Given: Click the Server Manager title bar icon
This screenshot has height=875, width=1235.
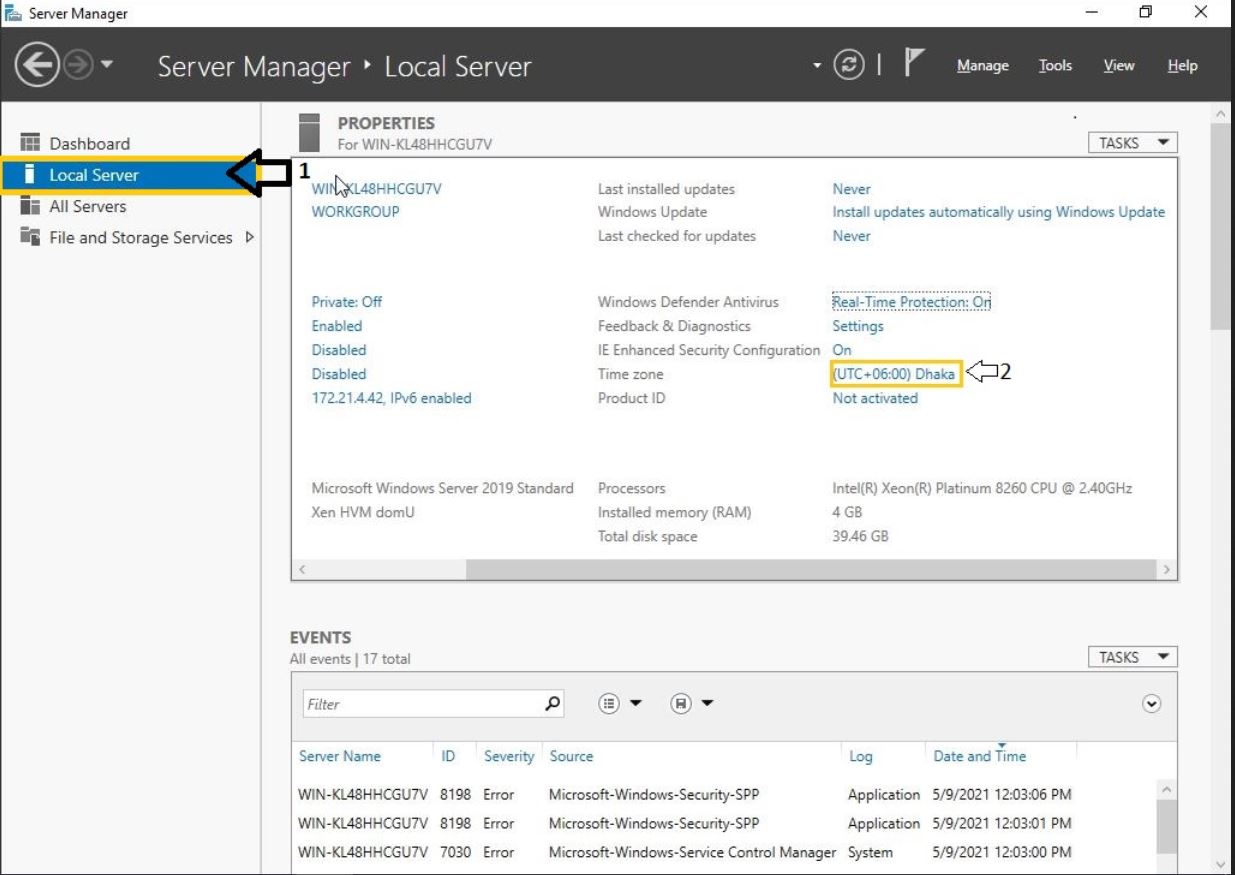Looking at the screenshot, I should [12, 13].
